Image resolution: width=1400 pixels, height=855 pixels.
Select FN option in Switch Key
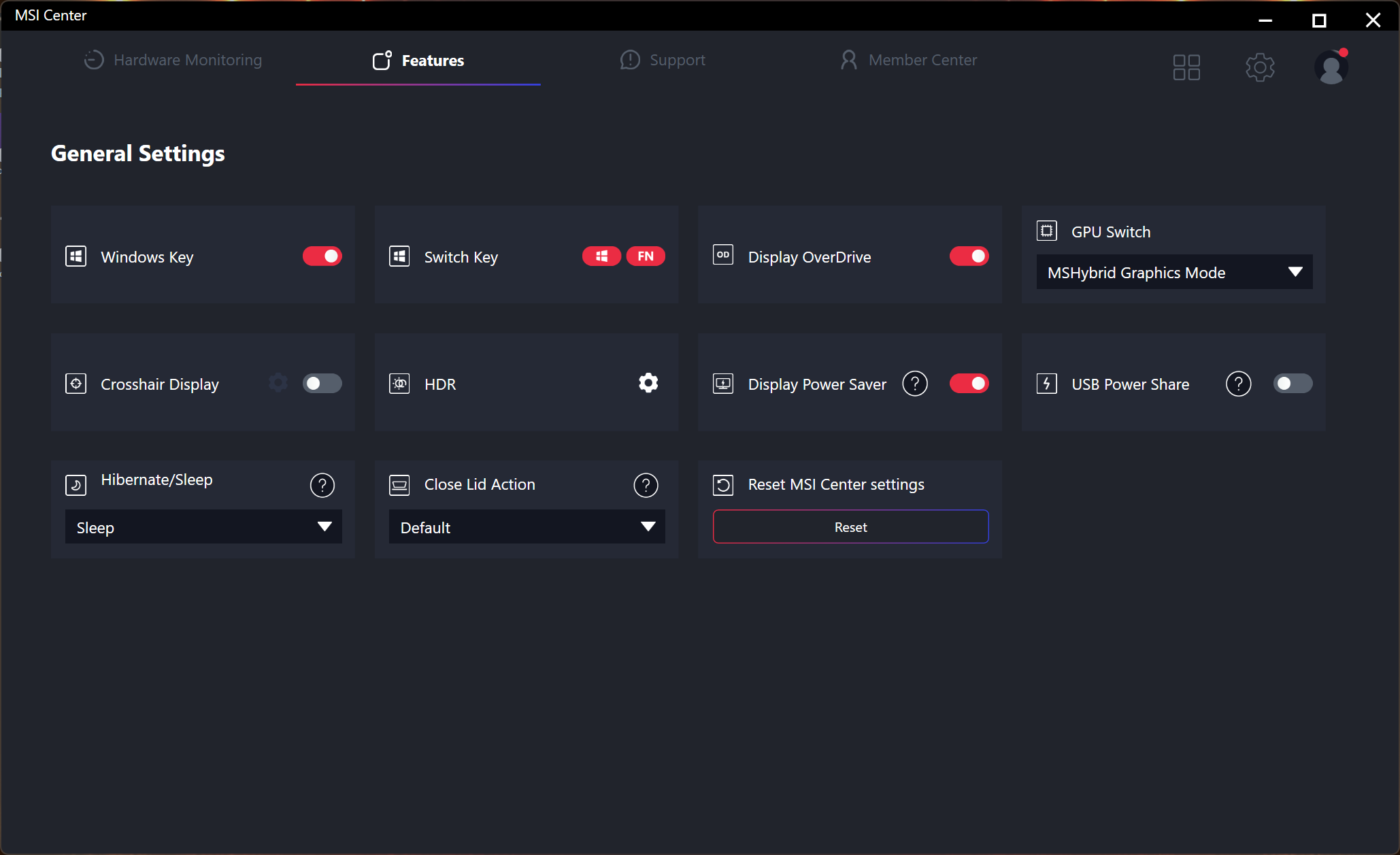pos(646,256)
